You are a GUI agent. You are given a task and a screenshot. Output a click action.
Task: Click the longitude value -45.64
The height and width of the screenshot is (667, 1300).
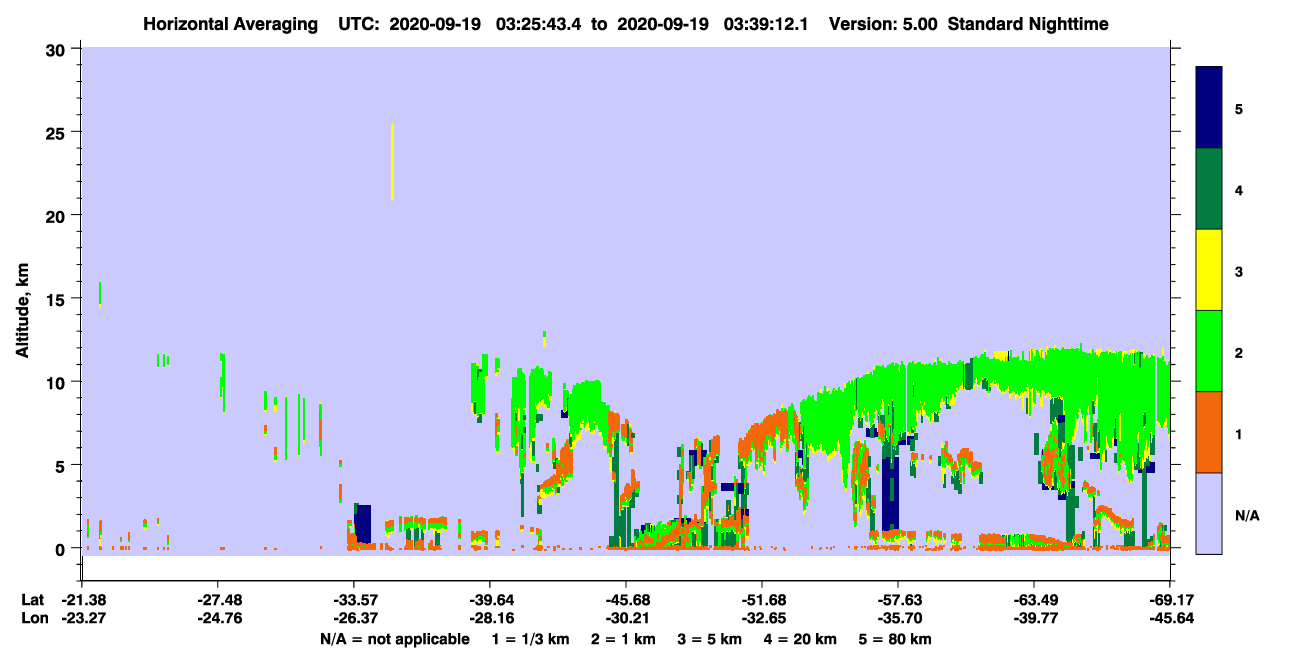[x=1171, y=618]
